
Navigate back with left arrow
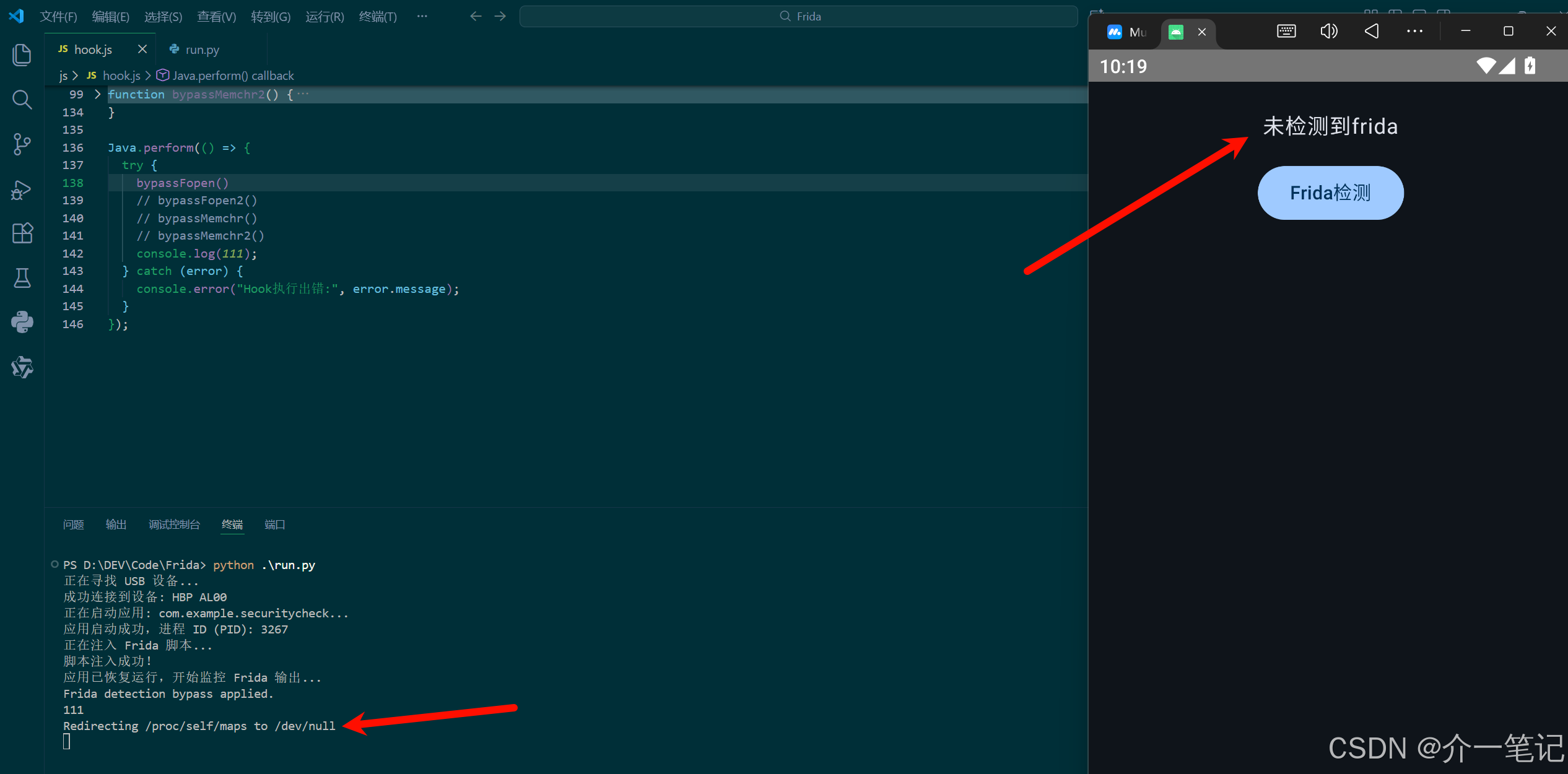476,17
